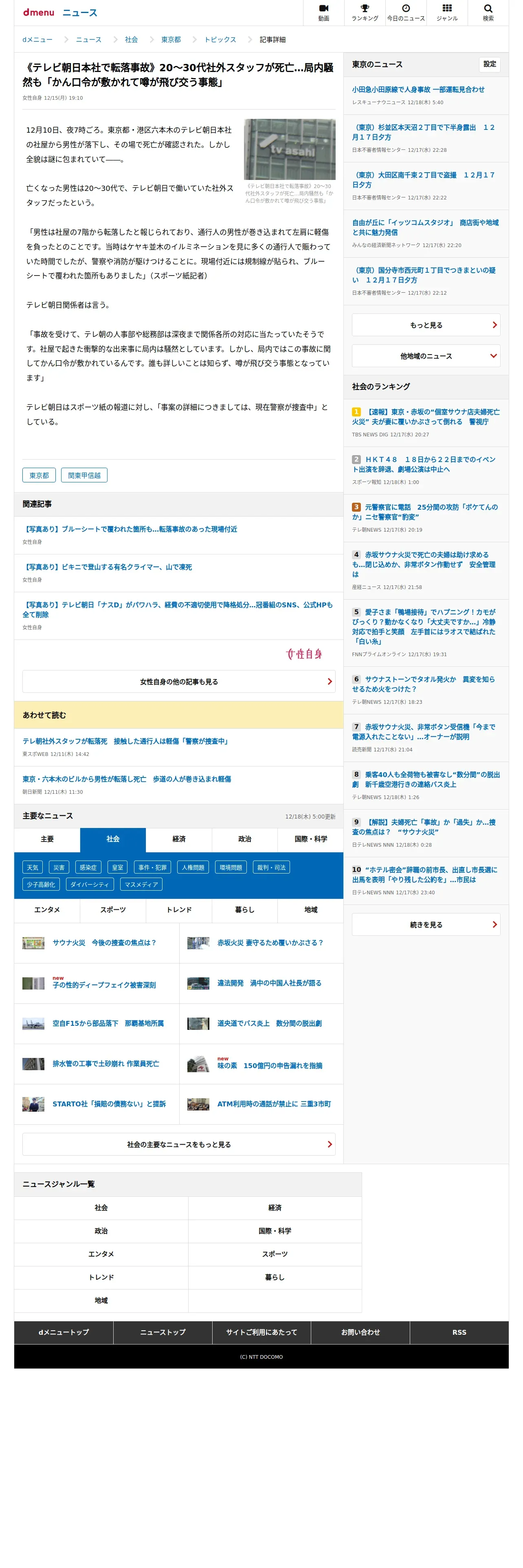523x1568 pixels.
Task: Click the ニュース breadcrumb link
Action: (x=88, y=39)
